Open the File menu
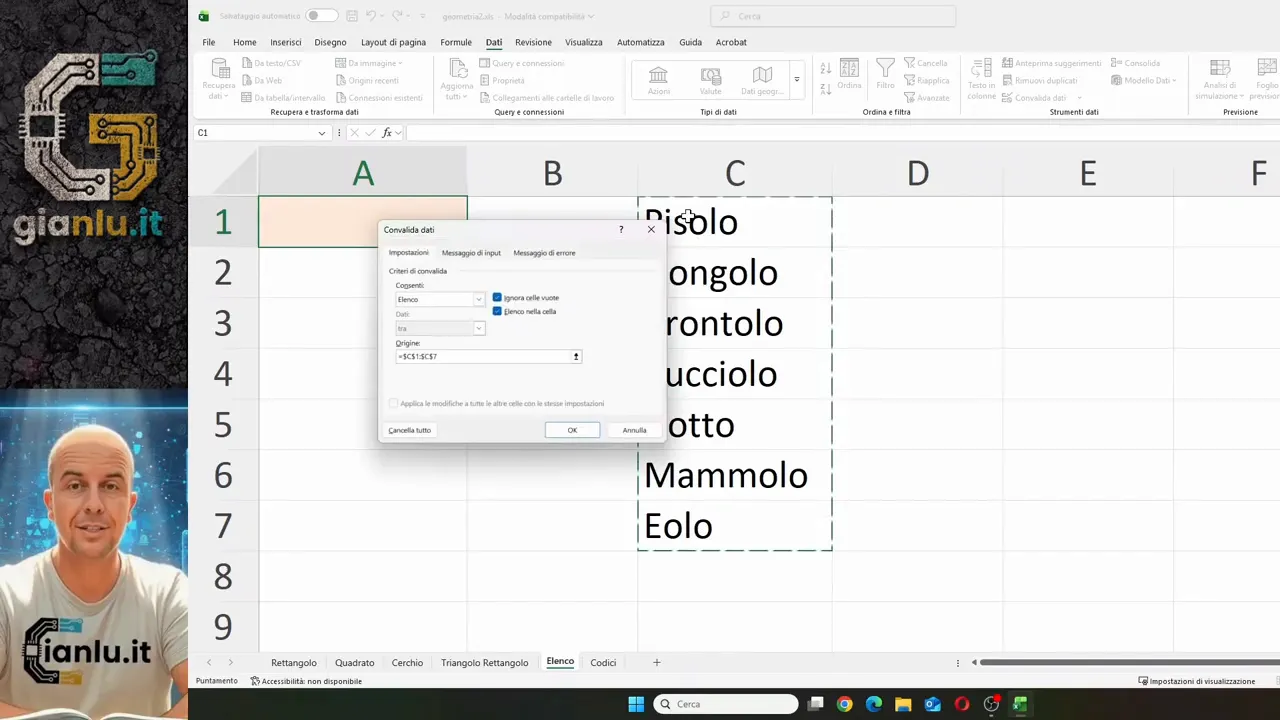Viewport: 1280px width, 720px height. [x=208, y=42]
